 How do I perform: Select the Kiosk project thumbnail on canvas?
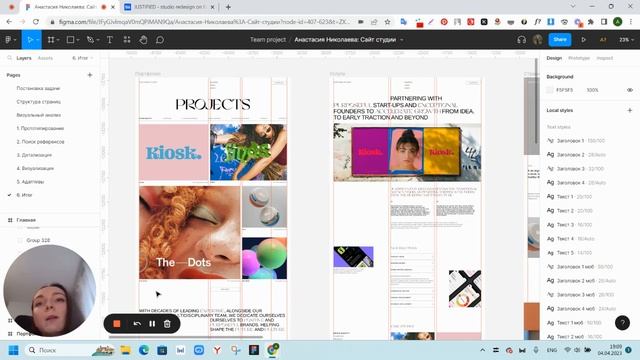pyautogui.click(x=173, y=152)
